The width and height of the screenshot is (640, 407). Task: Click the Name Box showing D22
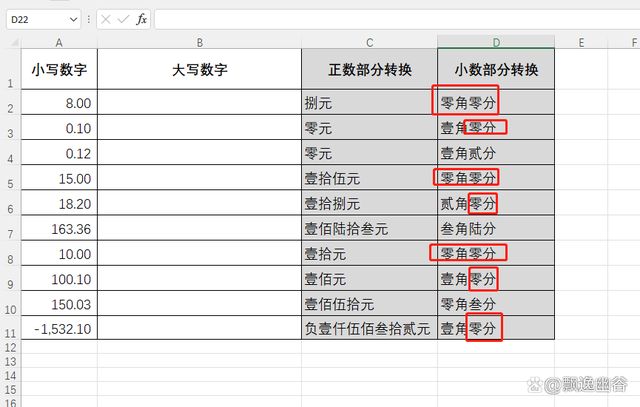click(43, 20)
